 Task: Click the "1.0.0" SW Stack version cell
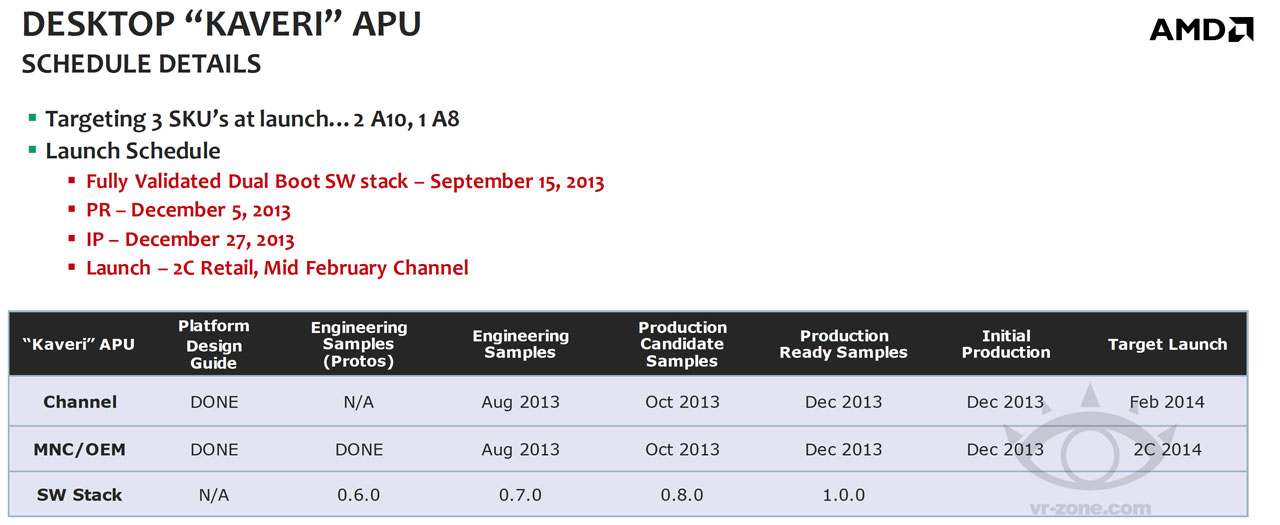pyautogui.click(x=843, y=495)
